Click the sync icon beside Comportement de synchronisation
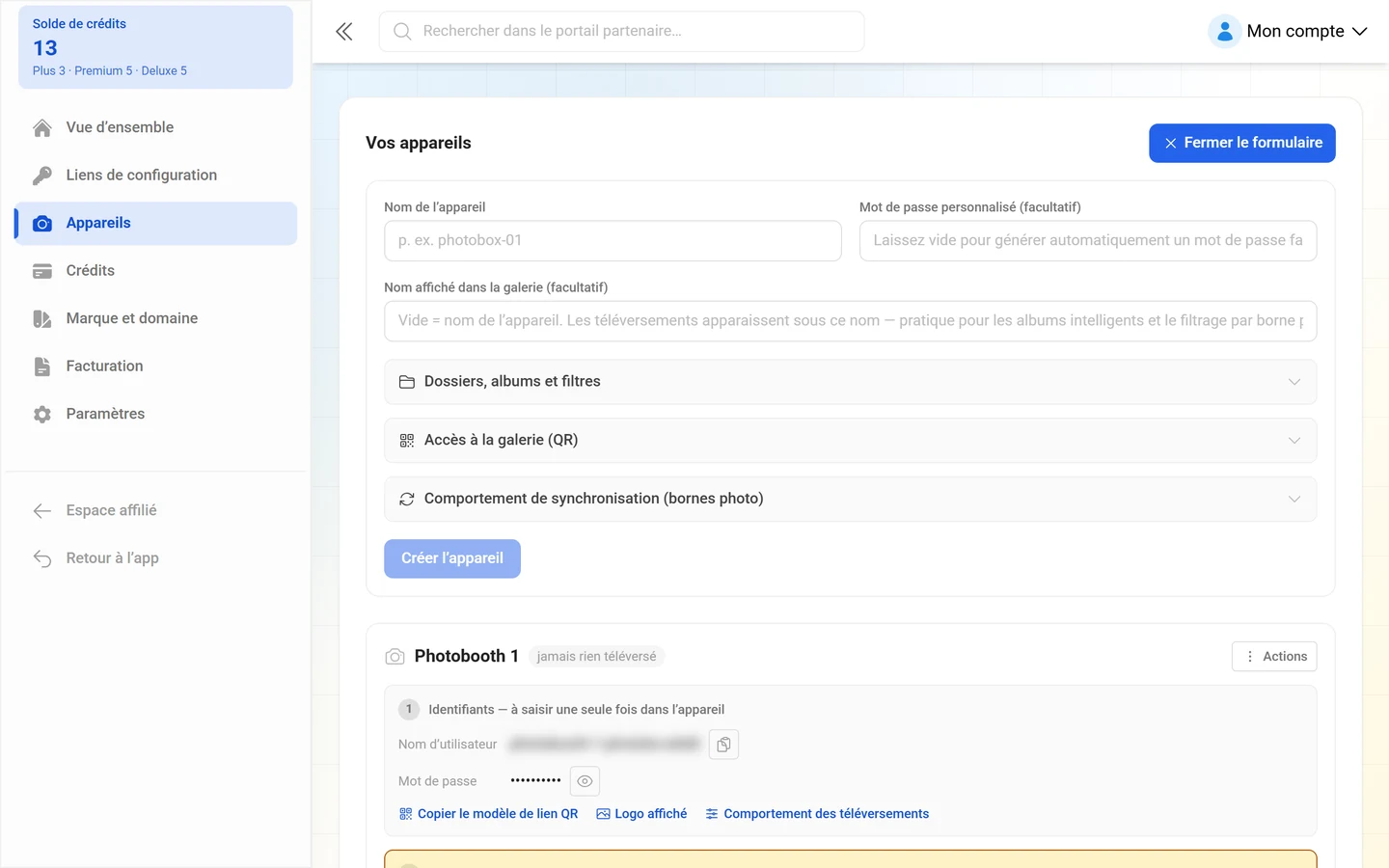The height and width of the screenshot is (868, 1389). [407, 500]
